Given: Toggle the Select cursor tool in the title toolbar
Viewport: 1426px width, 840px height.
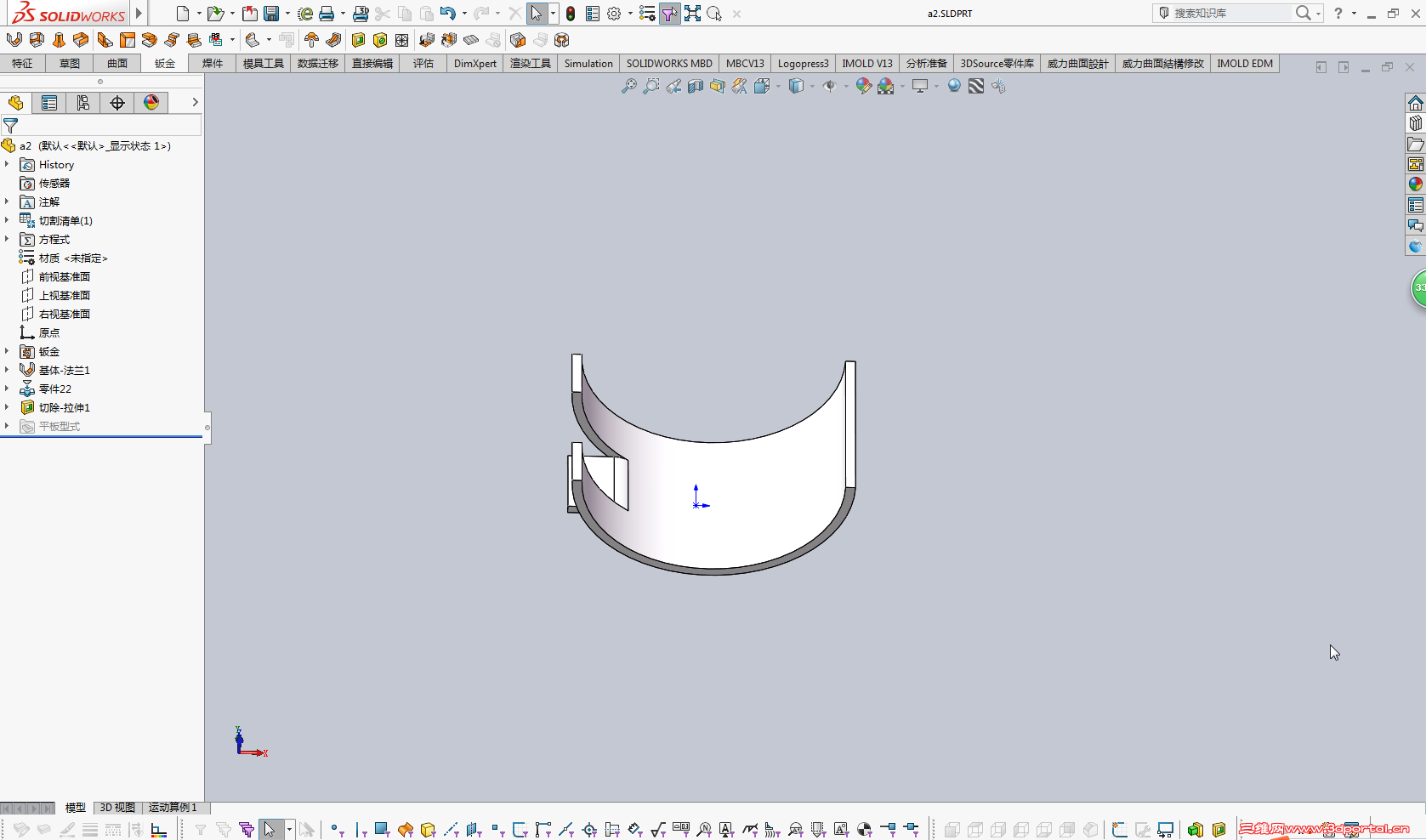Looking at the screenshot, I should [537, 14].
